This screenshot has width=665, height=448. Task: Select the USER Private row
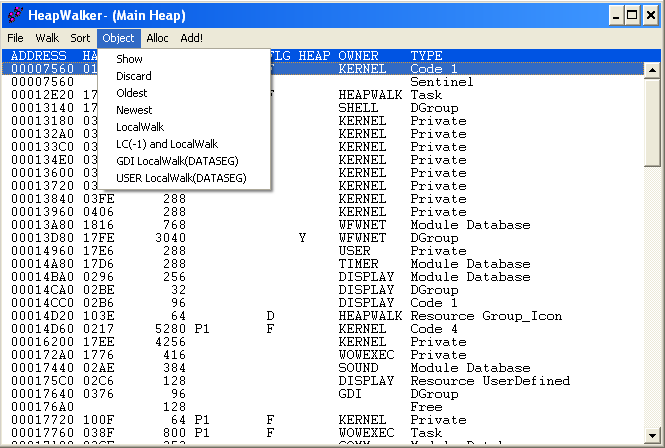pos(323,251)
